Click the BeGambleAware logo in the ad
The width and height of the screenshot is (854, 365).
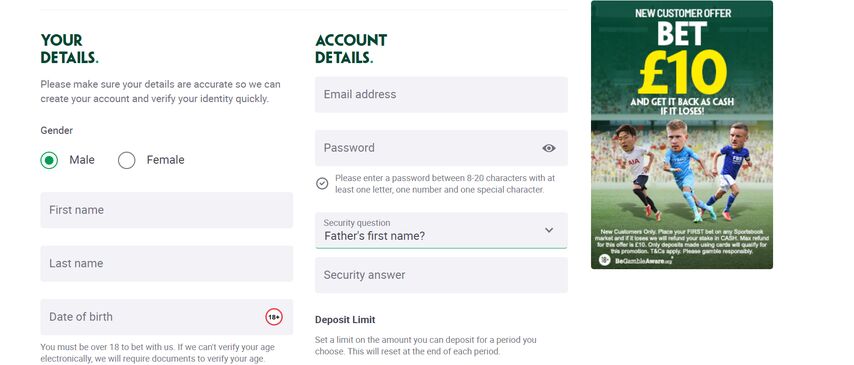click(643, 261)
